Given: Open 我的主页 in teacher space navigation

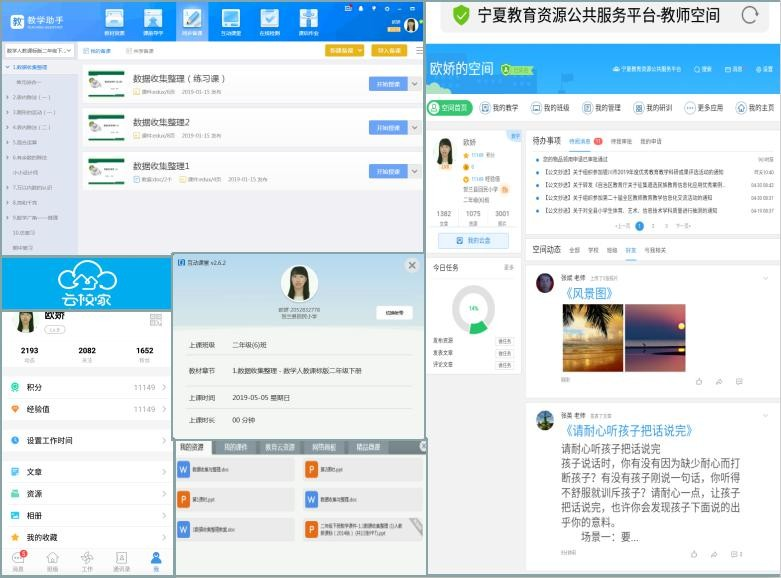Looking at the screenshot, I should (x=755, y=108).
